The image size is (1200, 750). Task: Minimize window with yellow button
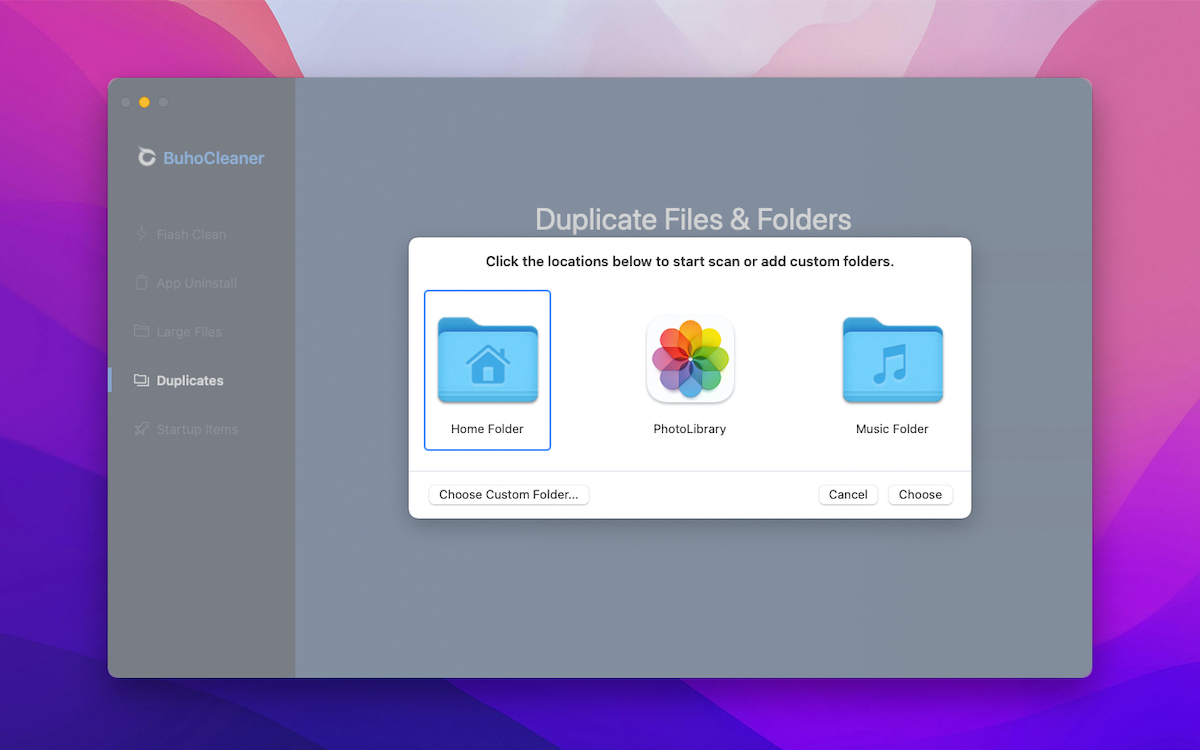(x=144, y=102)
